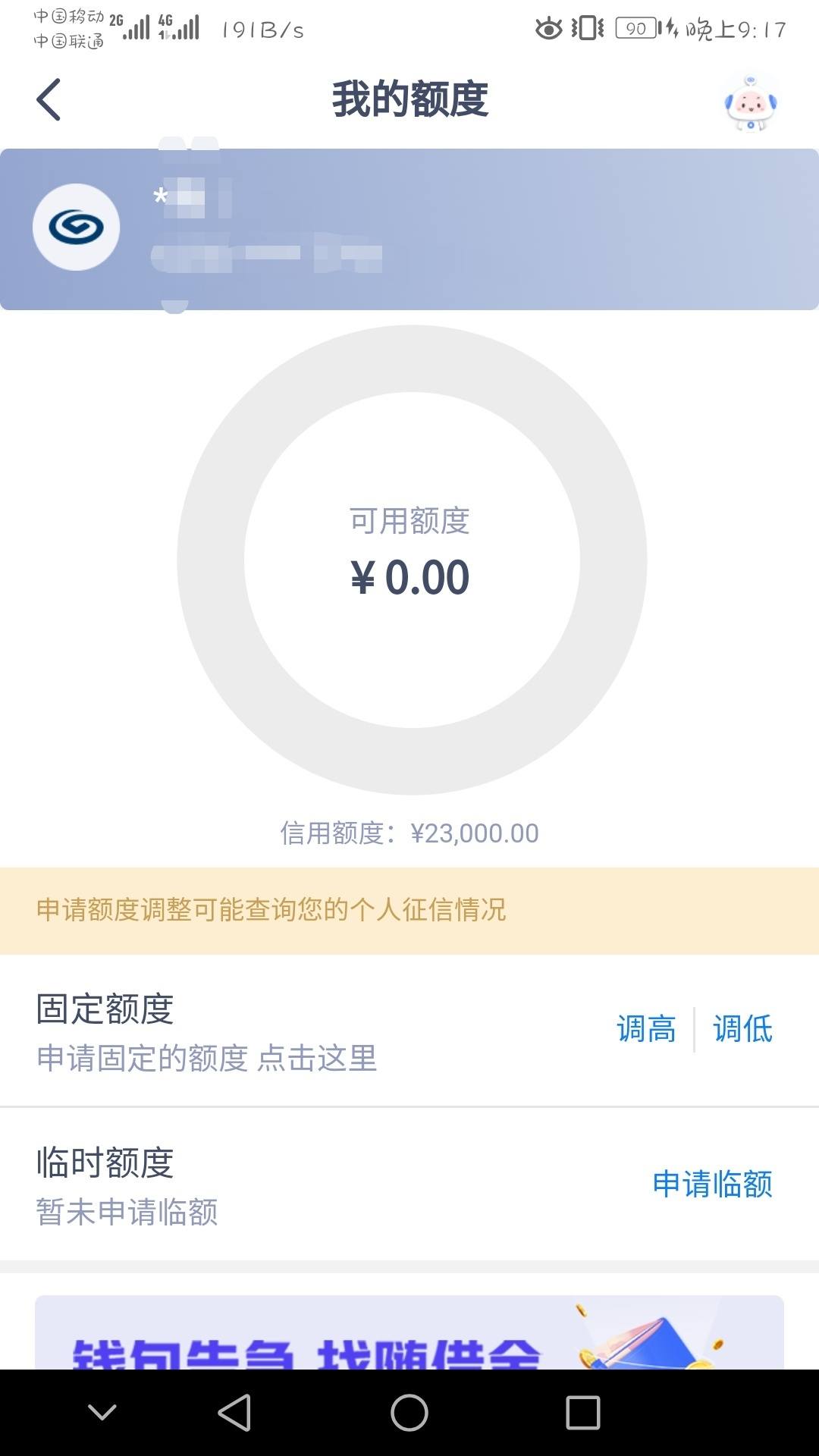Apply for temporary limit via 申请临额
Screen dimensions: 819x1456
[712, 1184]
